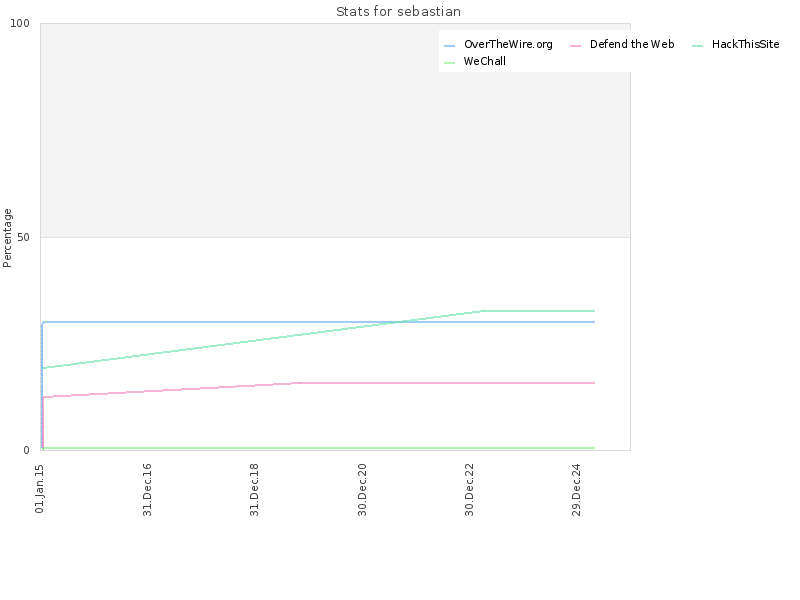800x600 pixels.
Task: Select the Defend the Web legend label
Action: (x=632, y=44)
